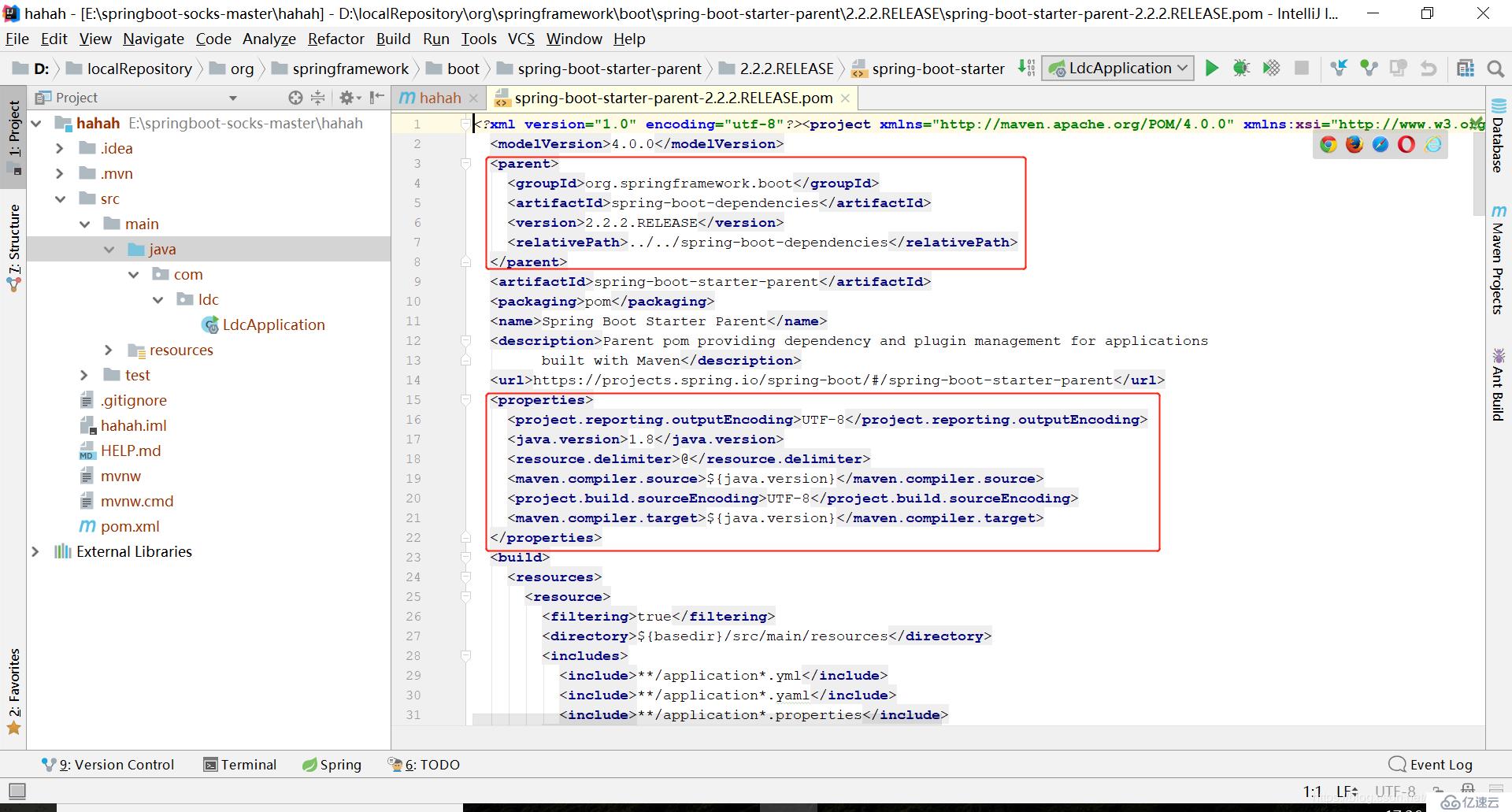Click scroll from source target icon

[295, 98]
